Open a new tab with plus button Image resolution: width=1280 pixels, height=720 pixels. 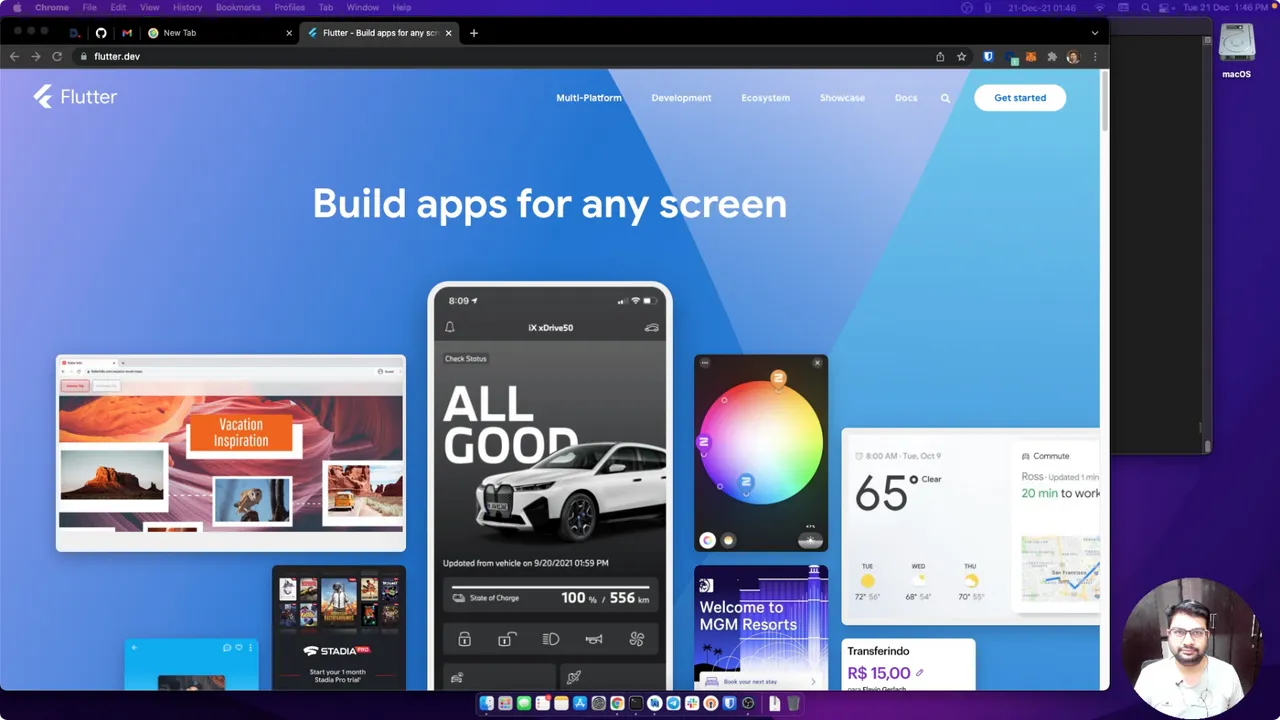(x=474, y=33)
